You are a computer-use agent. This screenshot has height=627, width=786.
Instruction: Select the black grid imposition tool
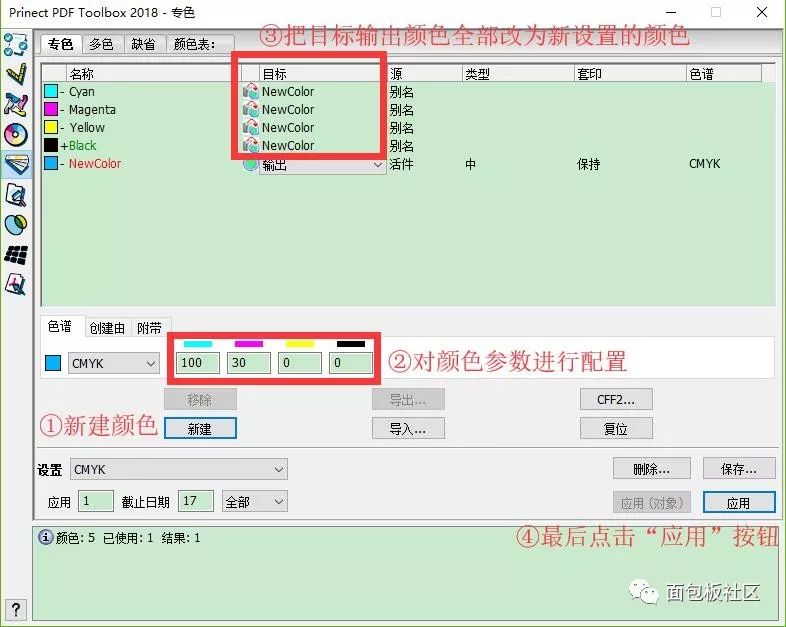tap(16, 255)
